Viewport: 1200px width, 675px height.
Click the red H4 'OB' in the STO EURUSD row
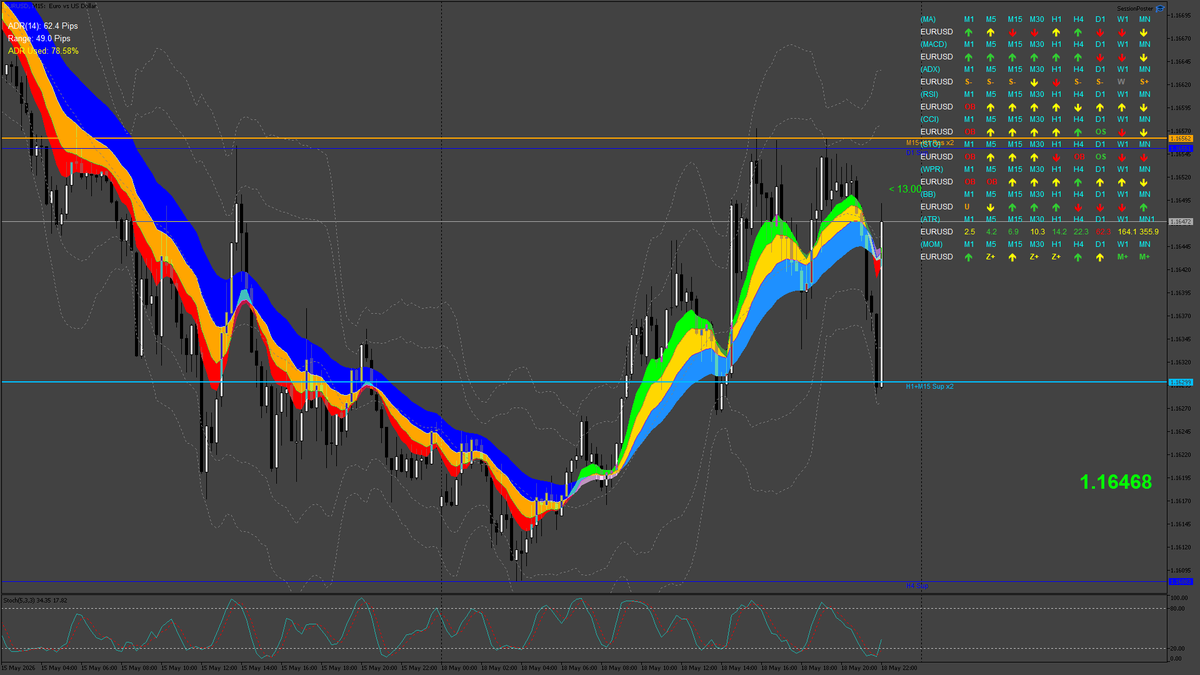1079,157
